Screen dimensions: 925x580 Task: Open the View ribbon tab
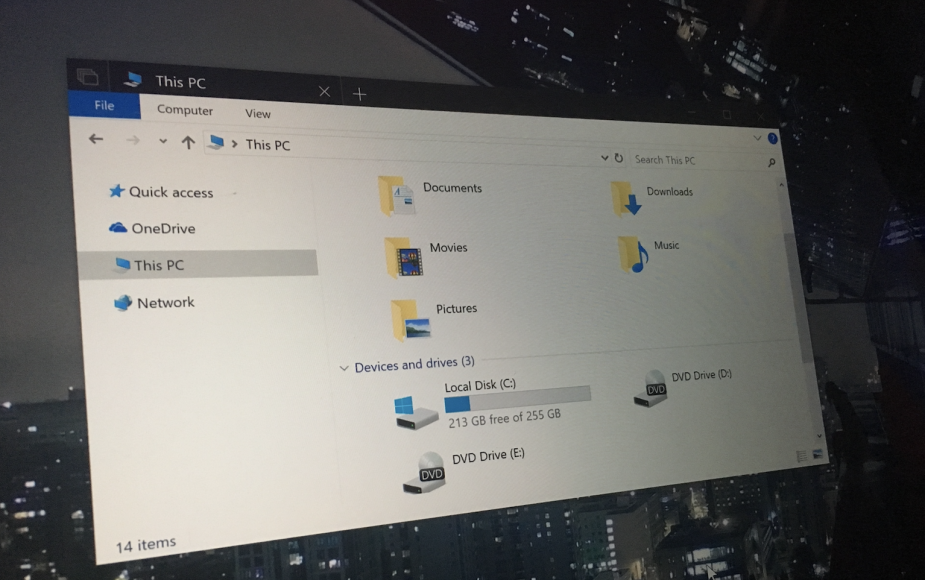click(x=258, y=113)
